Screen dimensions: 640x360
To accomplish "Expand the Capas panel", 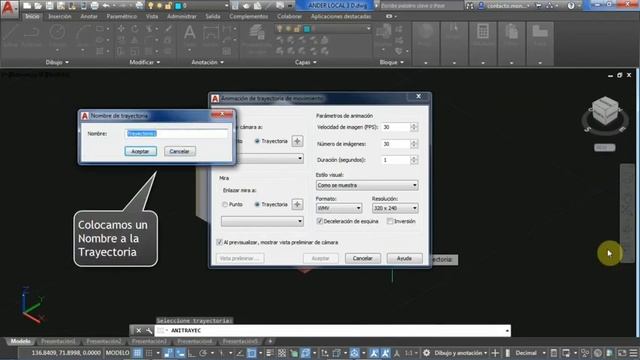I will pos(306,62).
